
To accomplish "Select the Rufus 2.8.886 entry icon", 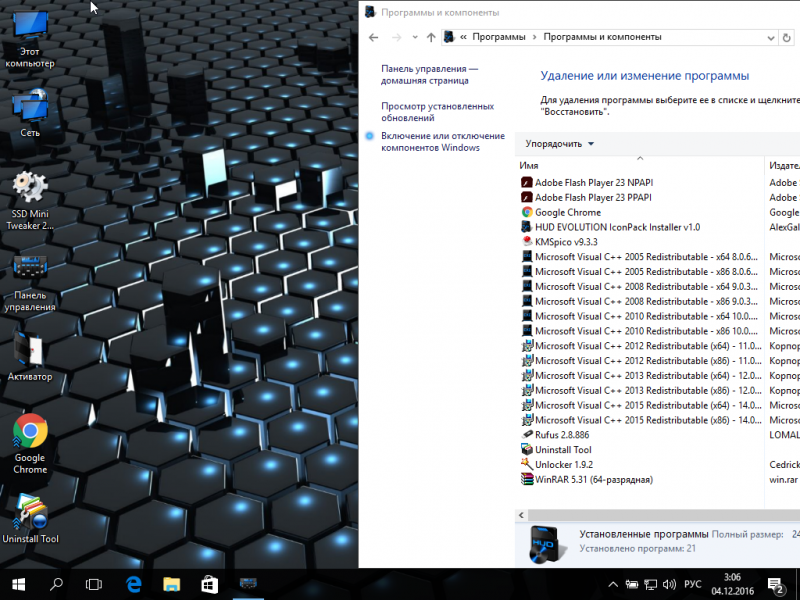I will click(x=527, y=435).
